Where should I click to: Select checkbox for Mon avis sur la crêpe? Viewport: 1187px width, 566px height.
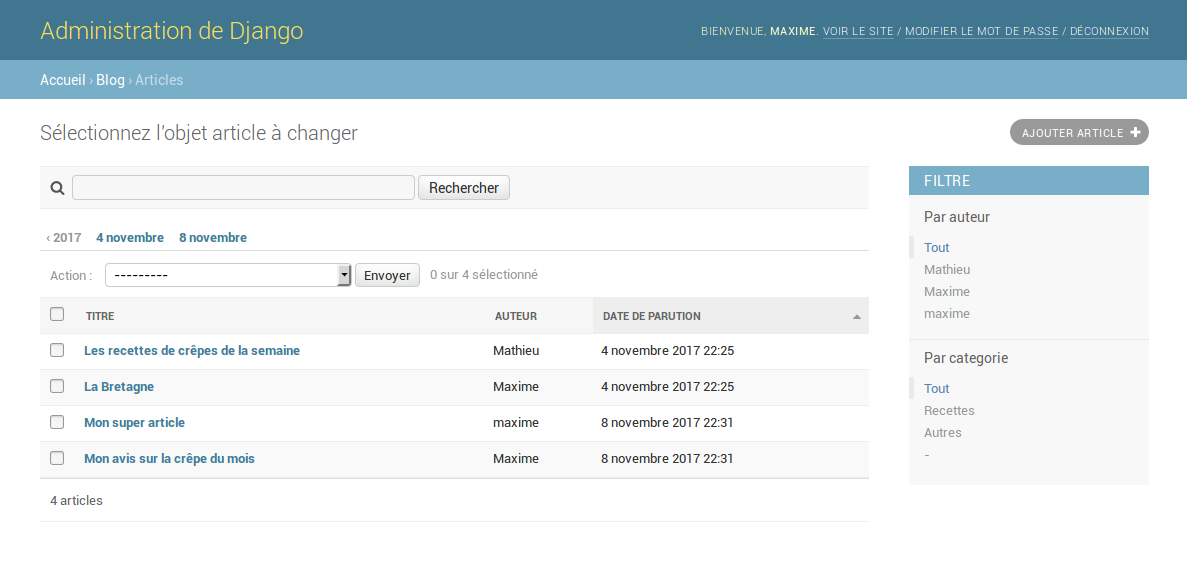(57, 458)
